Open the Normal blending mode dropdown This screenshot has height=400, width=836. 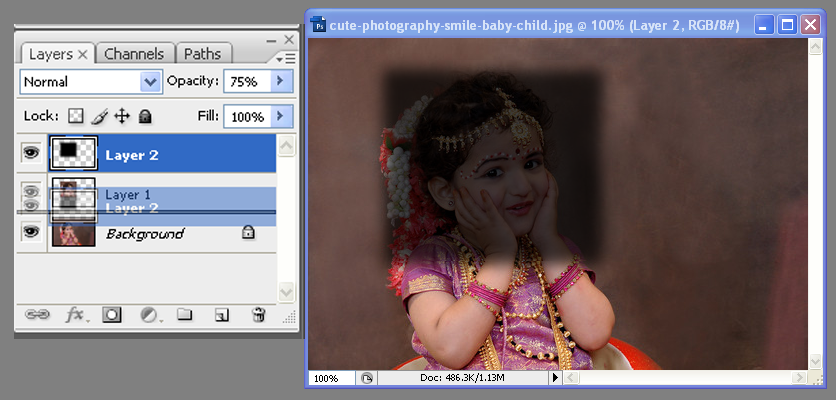pyautogui.click(x=90, y=82)
